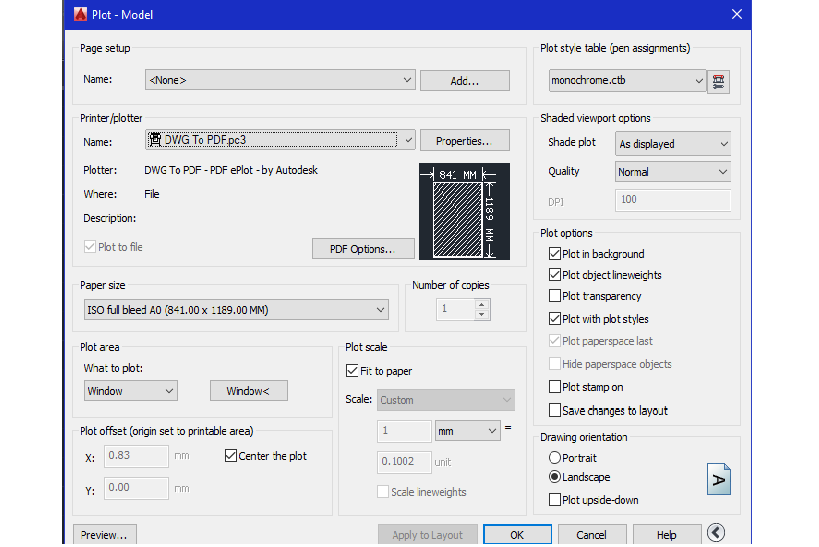Toggle Center the plot checkbox
The image size is (819, 547).
(x=231, y=456)
